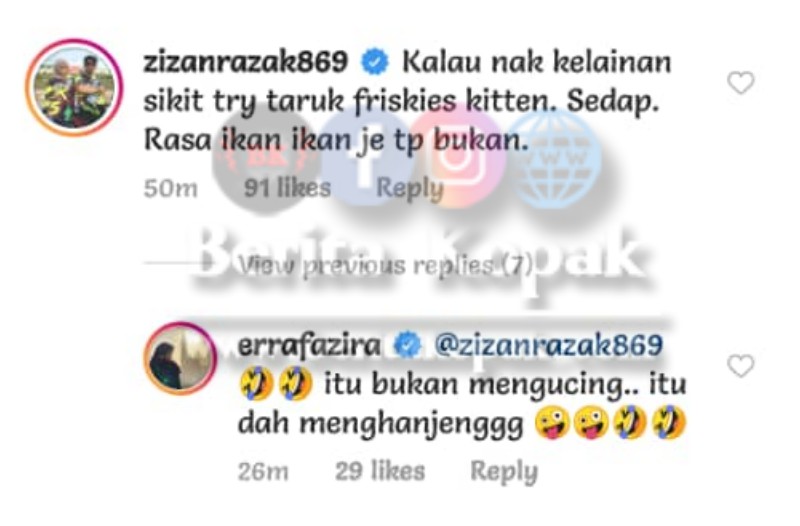Expand View previous replies (7)
Viewport: 800px width, 526px height.
point(386,265)
